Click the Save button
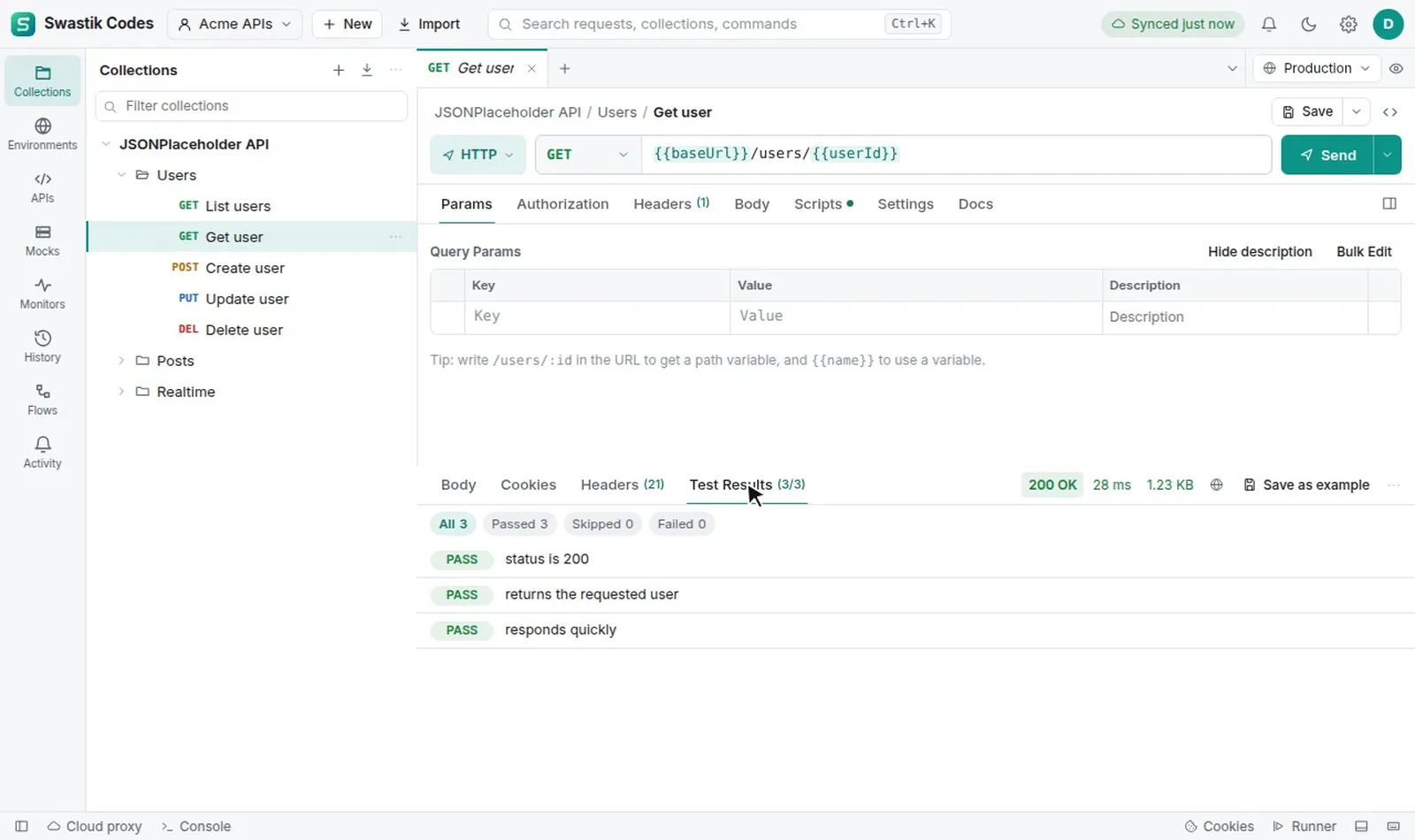 pyautogui.click(x=1307, y=111)
